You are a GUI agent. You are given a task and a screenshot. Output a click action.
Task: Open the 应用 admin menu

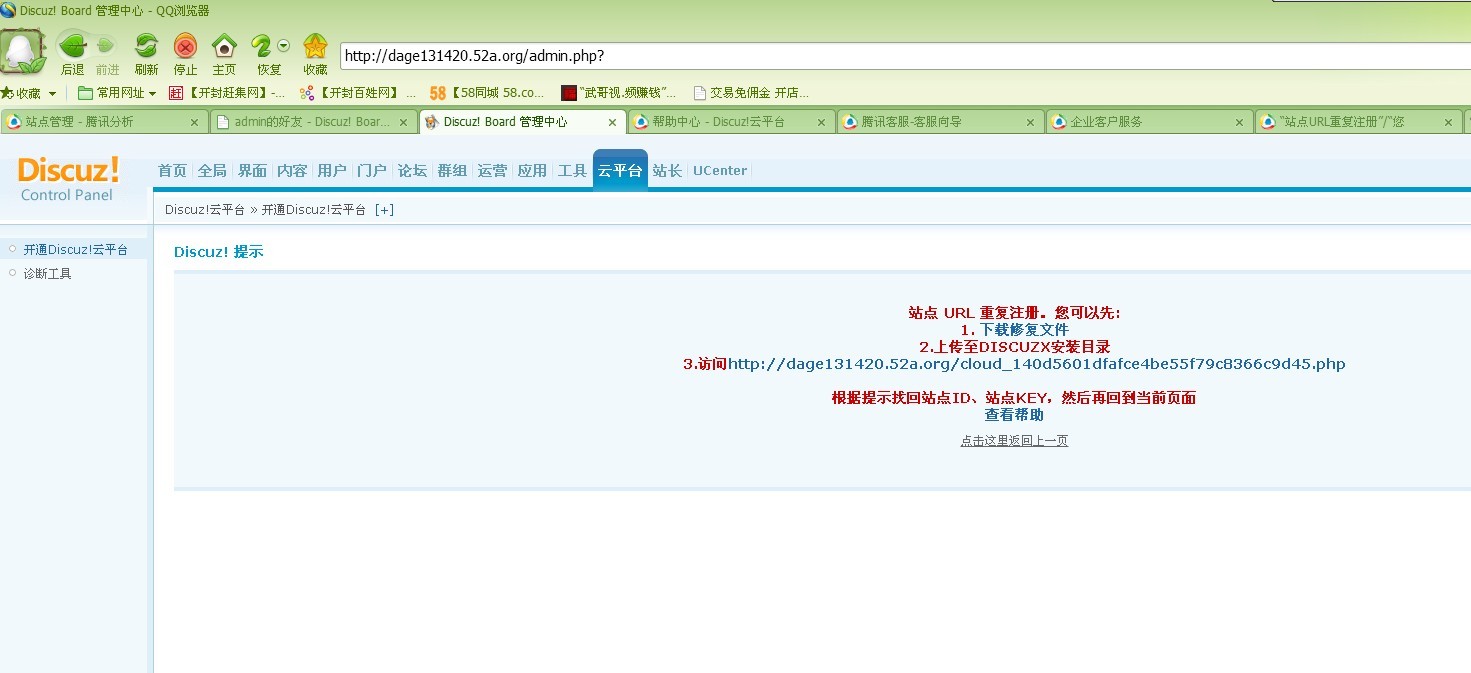pos(532,171)
